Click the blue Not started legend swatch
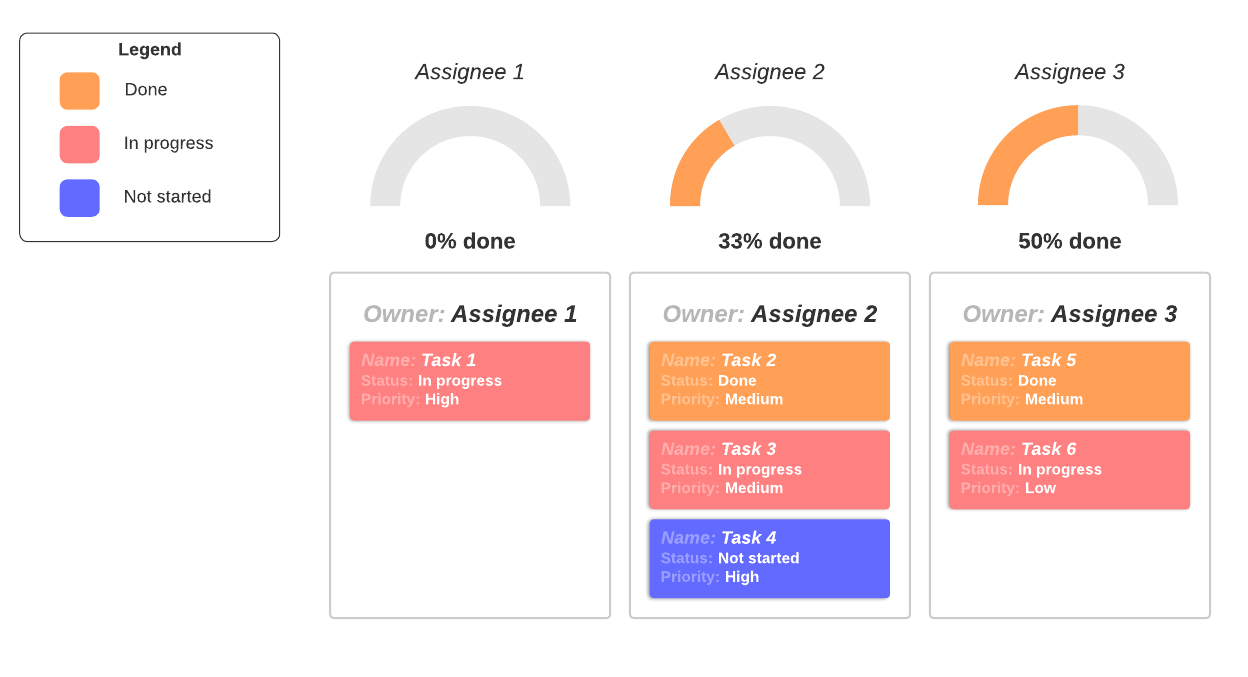The width and height of the screenshot is (1248, 677). (x=79, y=198)
